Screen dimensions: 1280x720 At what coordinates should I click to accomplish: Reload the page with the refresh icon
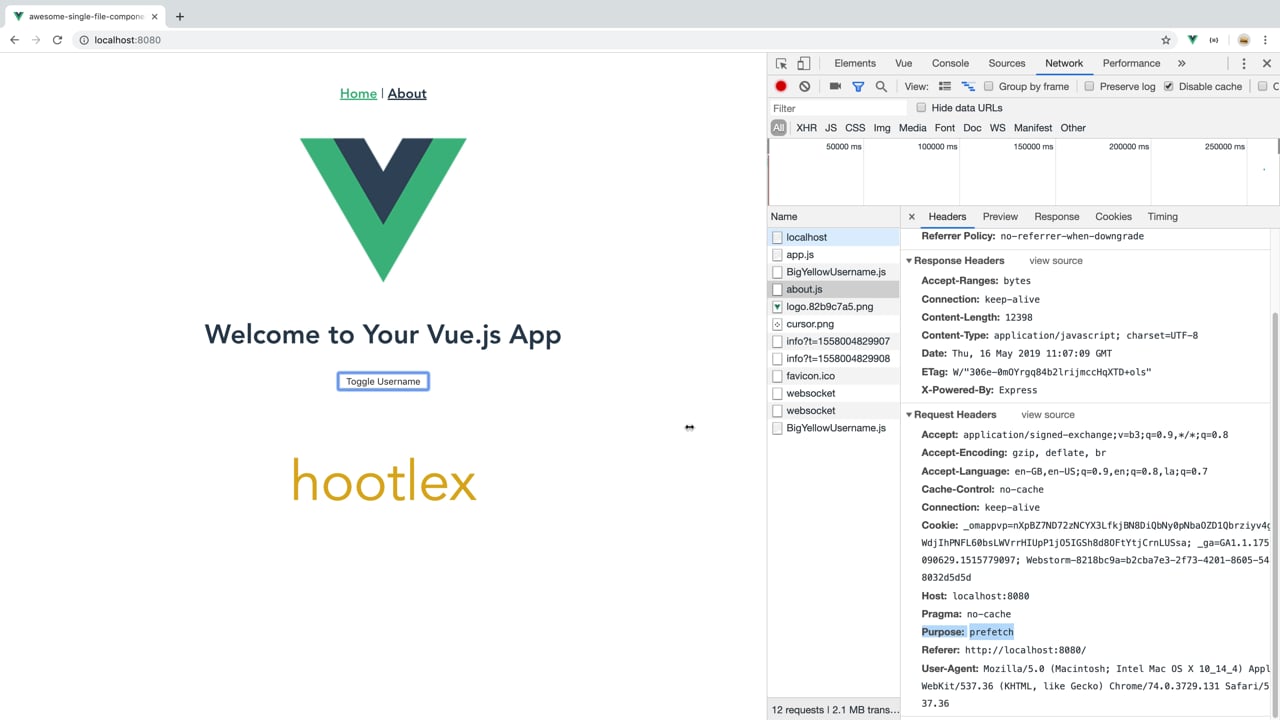(x=57, y=40)
